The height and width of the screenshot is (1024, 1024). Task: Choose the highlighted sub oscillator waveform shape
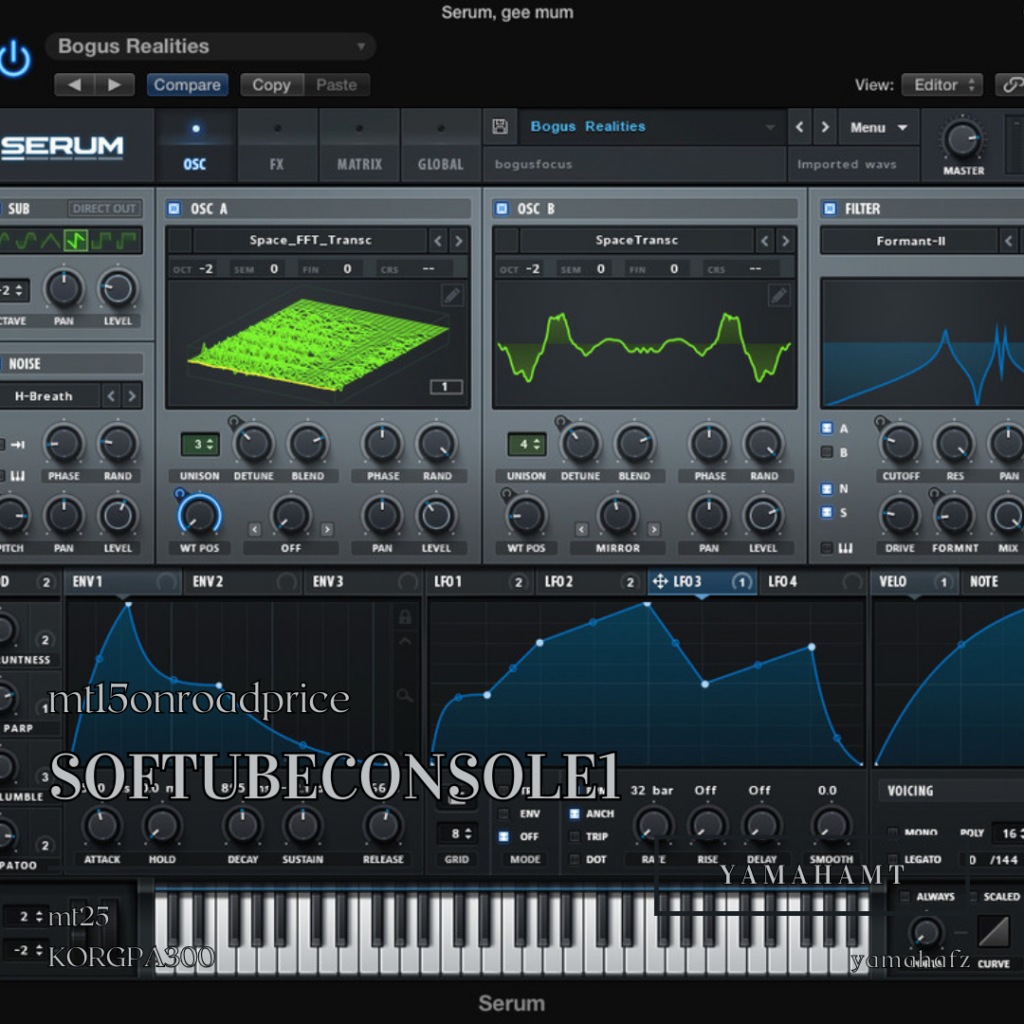pyautogui.click(x=76, y=241)
